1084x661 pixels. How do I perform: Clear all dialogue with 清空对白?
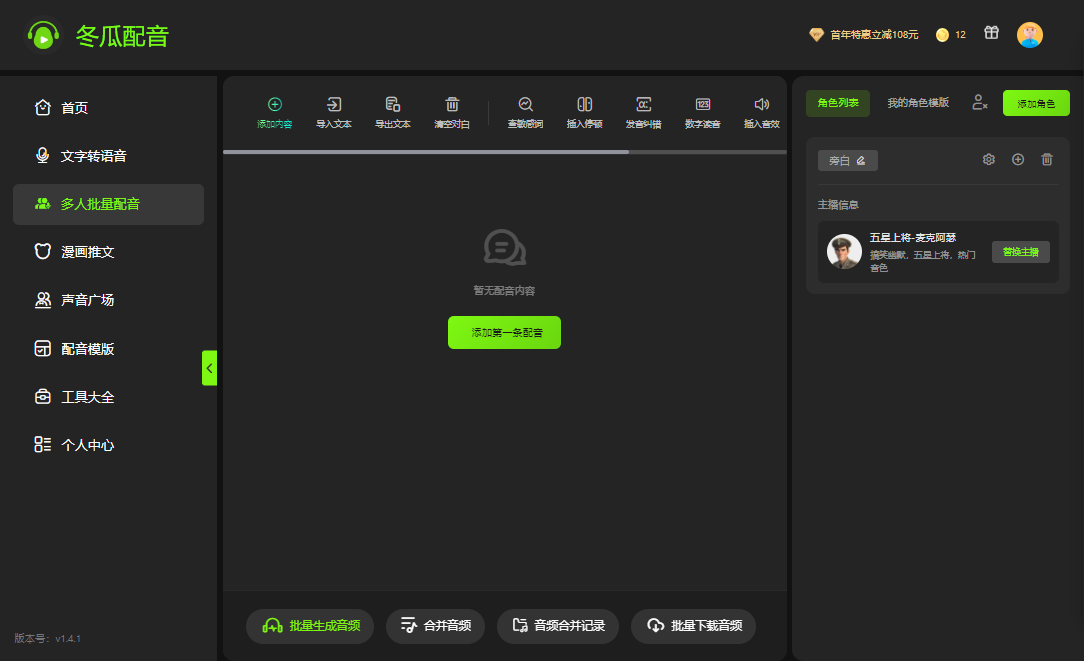pyautogui.click(x=452, y=113)
